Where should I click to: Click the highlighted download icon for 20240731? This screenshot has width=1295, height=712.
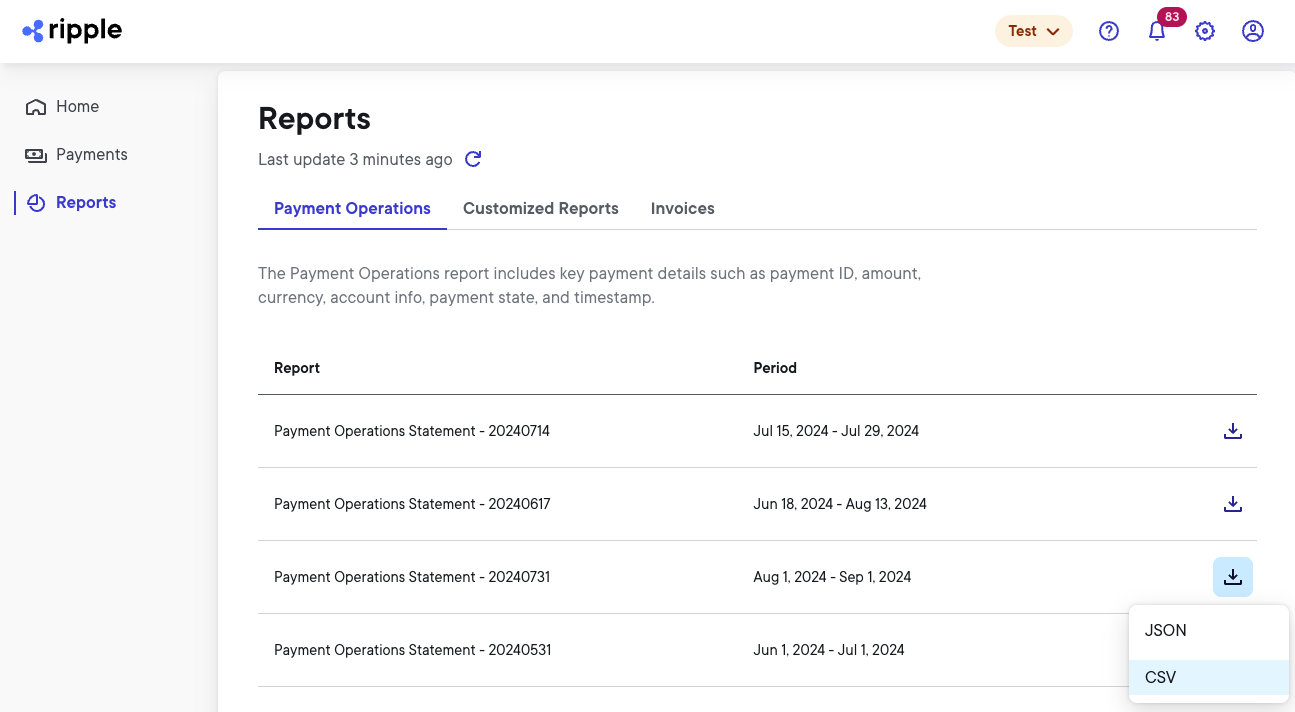[x=1232, y=577]
